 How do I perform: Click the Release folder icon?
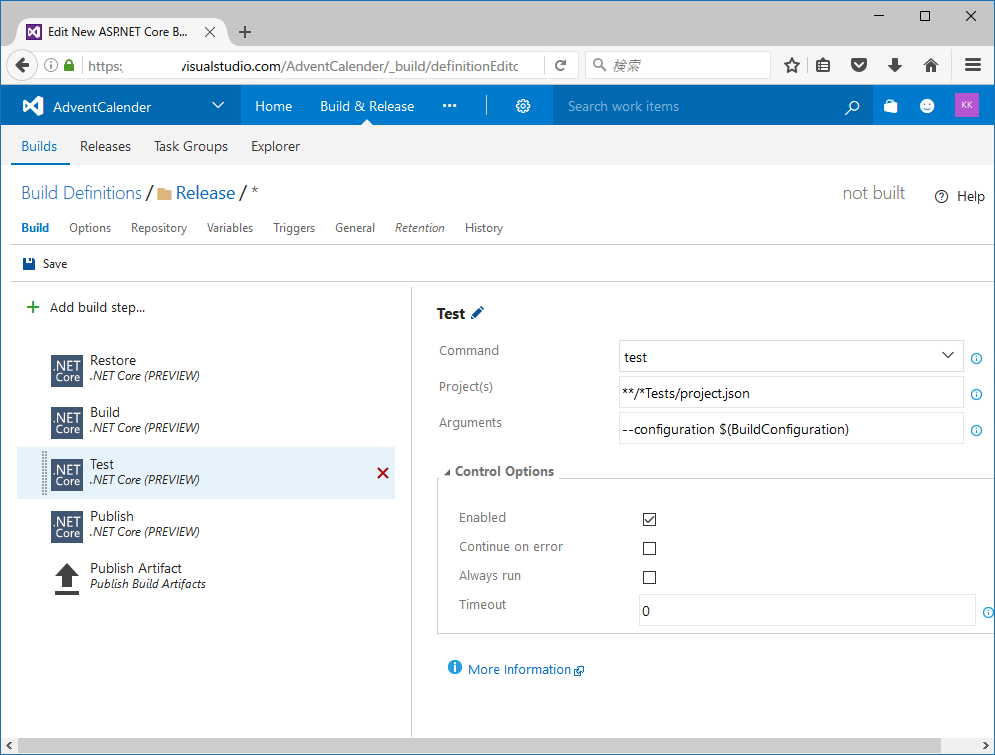[164, 194]
